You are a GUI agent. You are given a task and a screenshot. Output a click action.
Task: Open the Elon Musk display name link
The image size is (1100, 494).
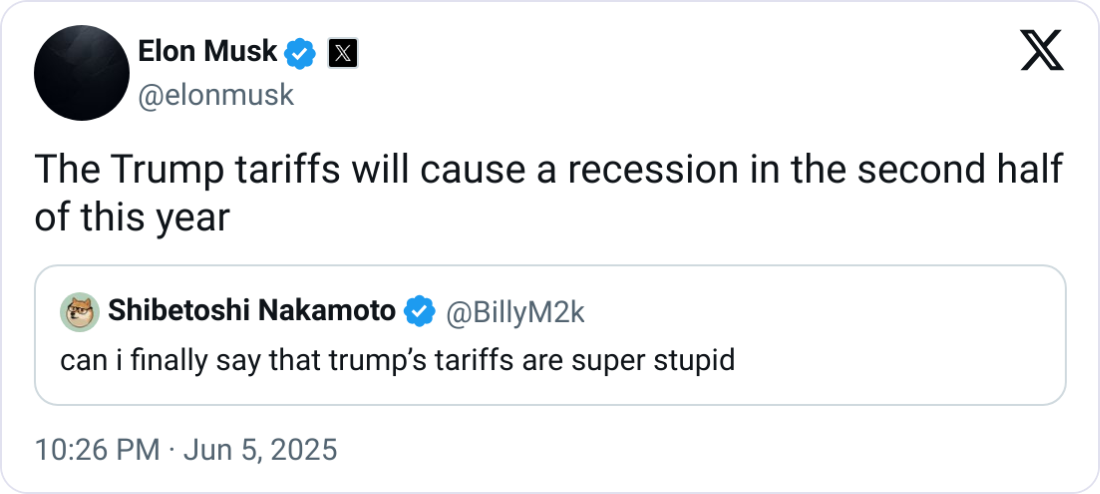point(206,51)
